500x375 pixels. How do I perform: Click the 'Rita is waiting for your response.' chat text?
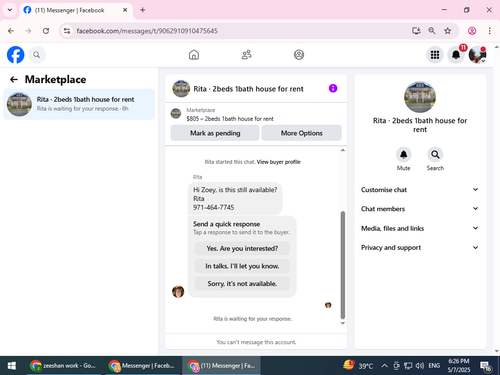[253, 319]
